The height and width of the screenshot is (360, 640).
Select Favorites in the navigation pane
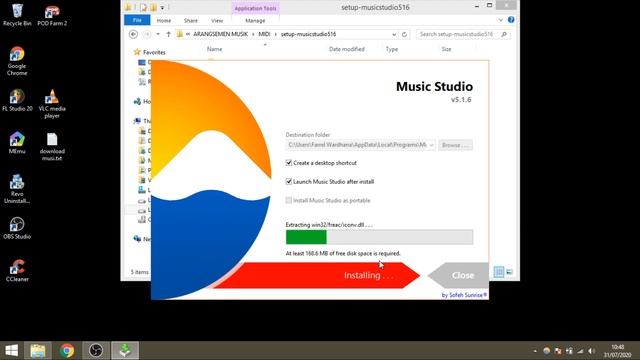point(154,52)
